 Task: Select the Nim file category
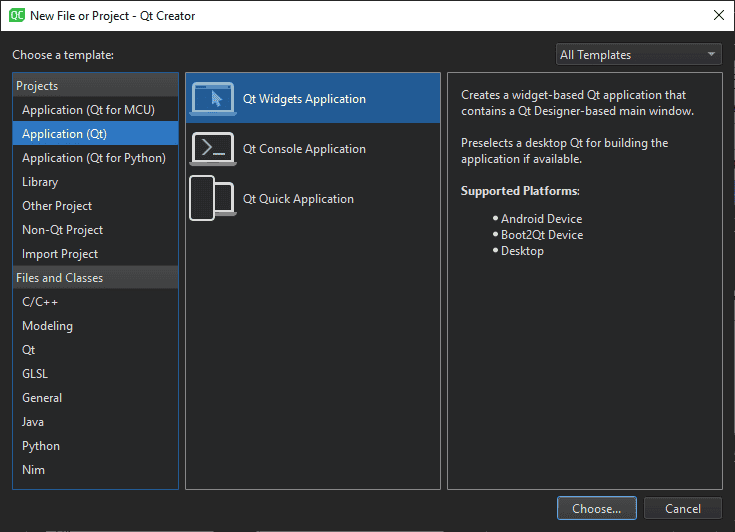click(x=96, y=470)
